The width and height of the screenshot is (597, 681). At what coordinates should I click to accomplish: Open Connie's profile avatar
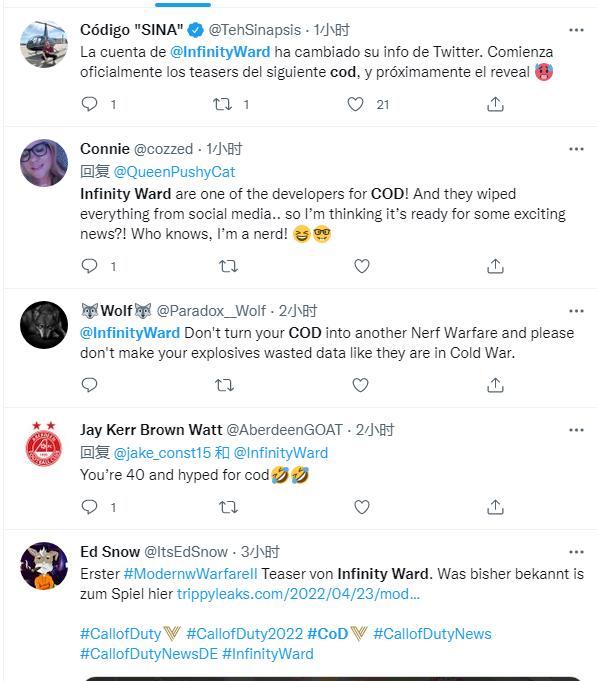click(44, 163)
